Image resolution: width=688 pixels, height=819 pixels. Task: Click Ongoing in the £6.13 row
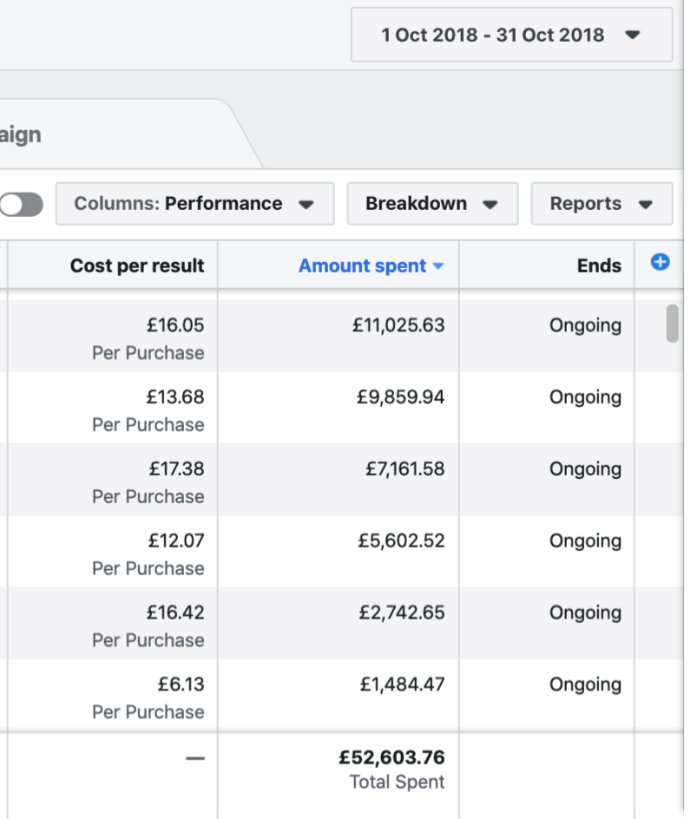pos(584,685)
